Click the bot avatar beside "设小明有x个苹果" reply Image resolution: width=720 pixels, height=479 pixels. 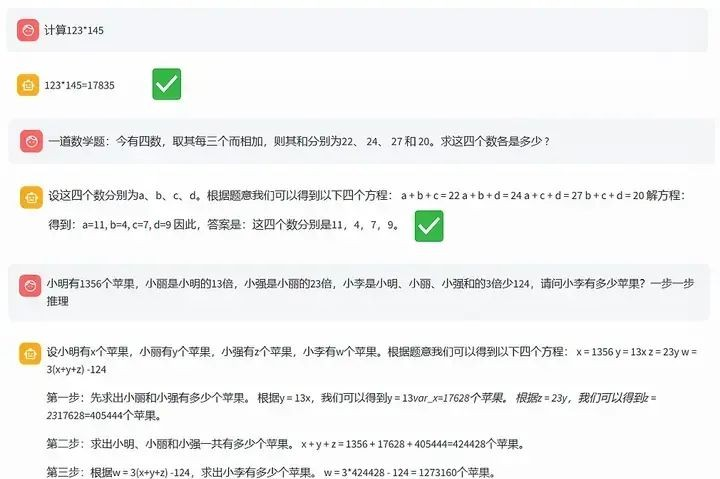[30, 354]
